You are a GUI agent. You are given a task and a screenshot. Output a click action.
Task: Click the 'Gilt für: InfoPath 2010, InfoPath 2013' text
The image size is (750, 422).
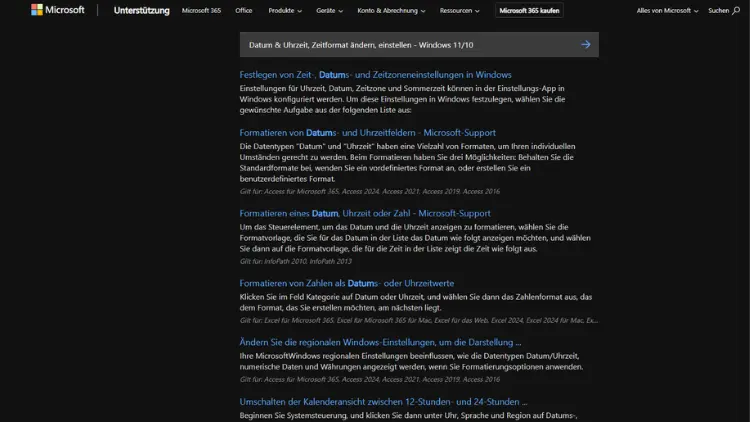click(296, 261)
